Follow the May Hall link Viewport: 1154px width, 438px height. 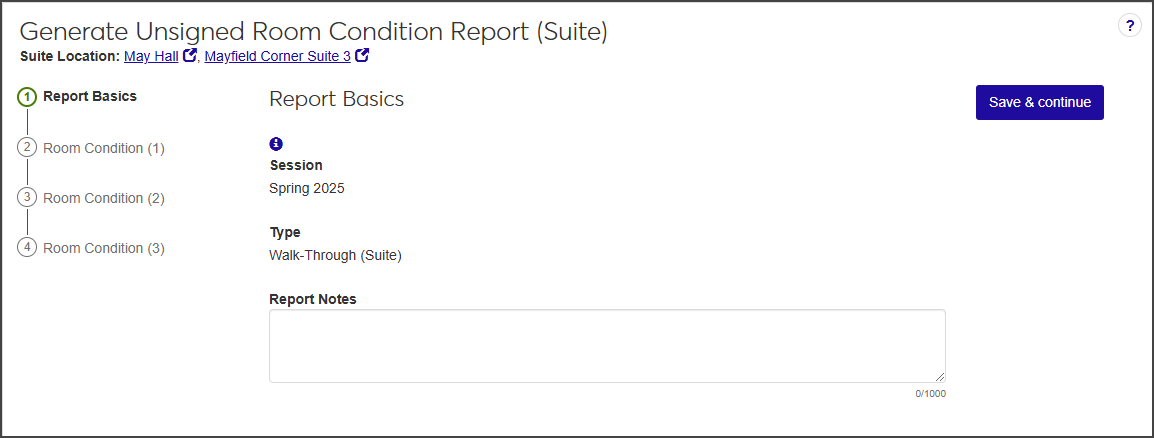pos(151,56)
